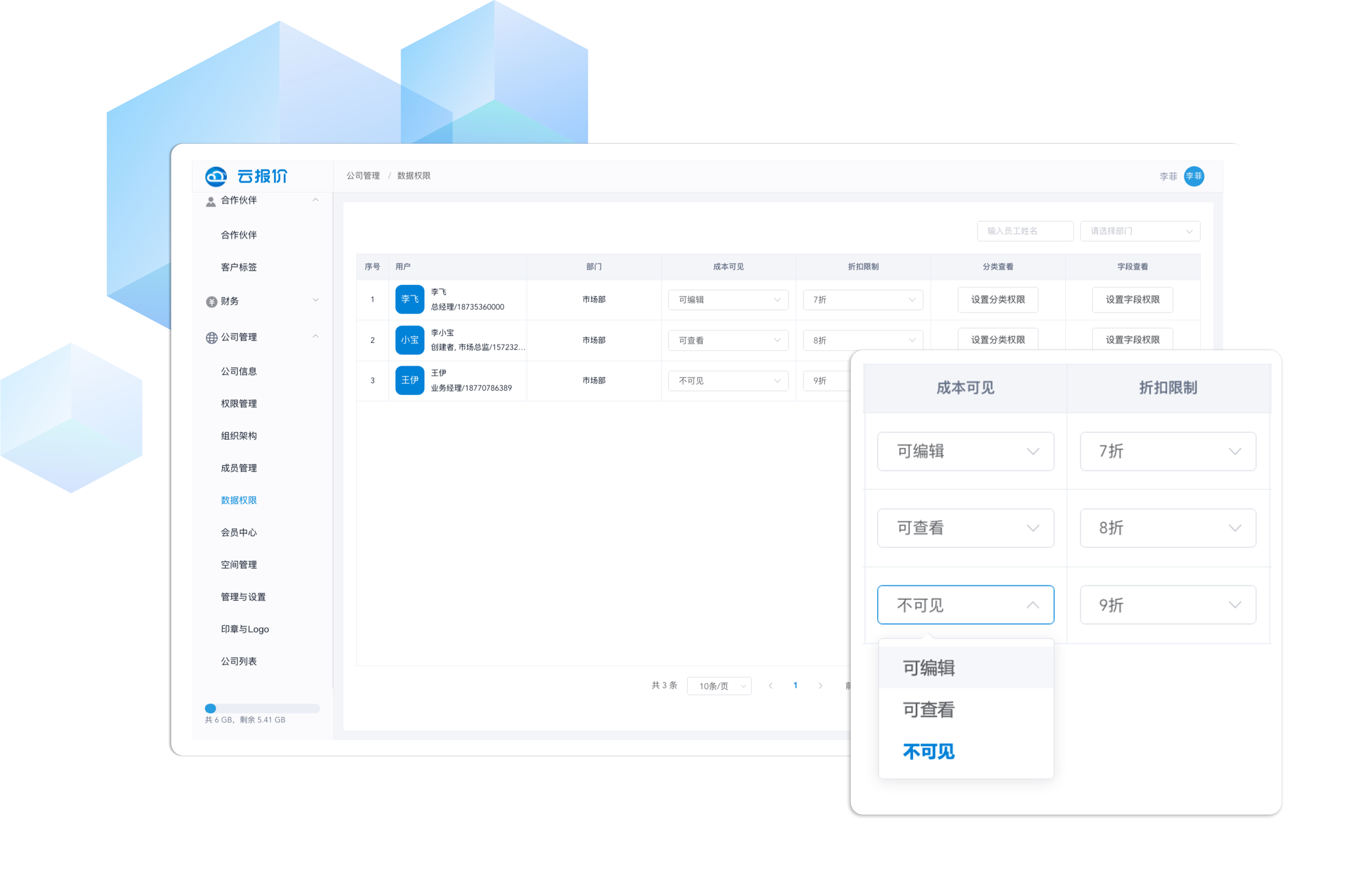Click the 合作伙伴 person icon in the sidebar
The height and width of the screenshot is (878, 1372).
point(210,201)
